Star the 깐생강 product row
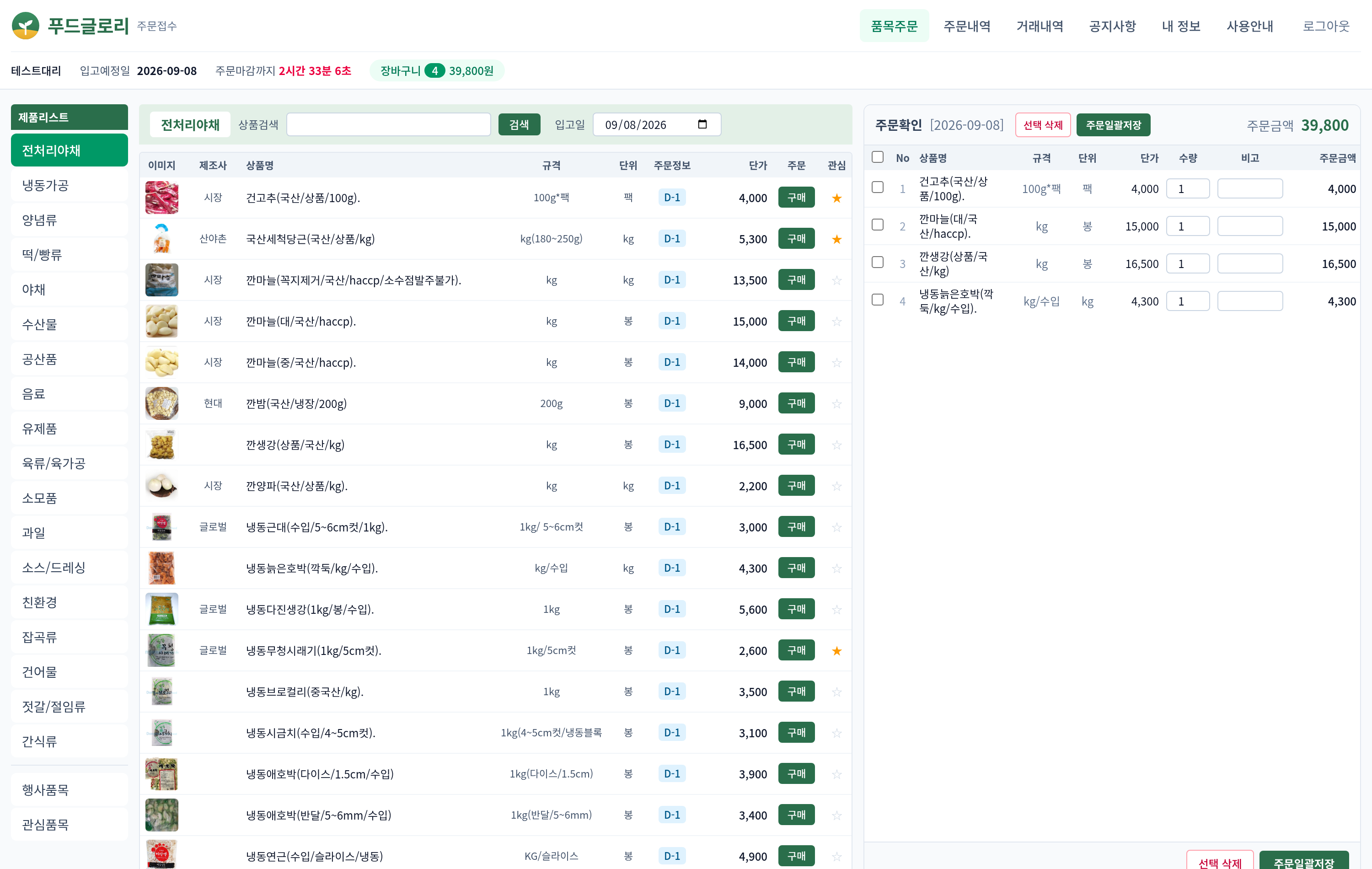The height and width of the screenshot is (869, 1372). 836,445
